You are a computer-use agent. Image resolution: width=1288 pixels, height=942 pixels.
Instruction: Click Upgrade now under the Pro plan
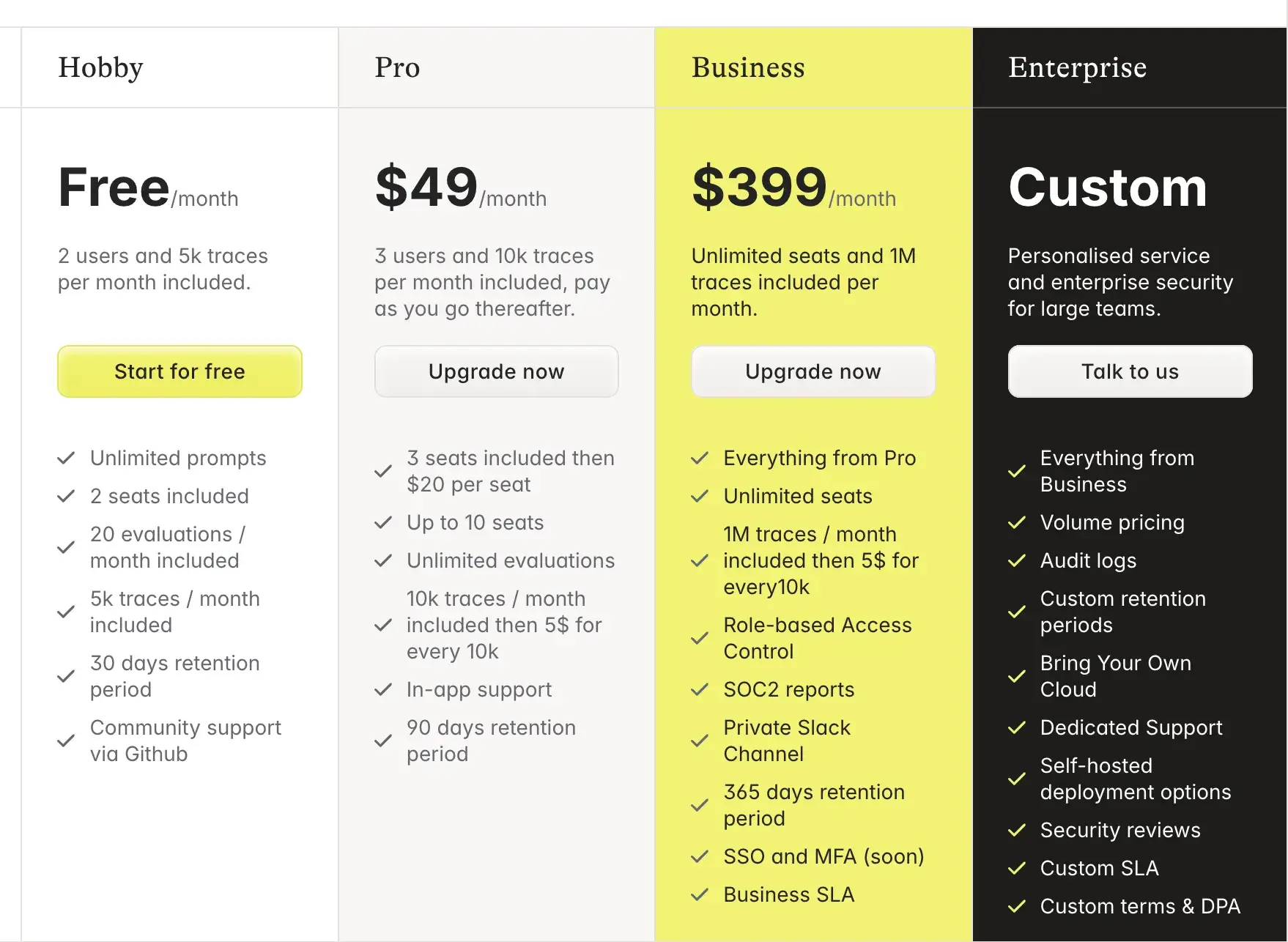click(x=496, y=371)
